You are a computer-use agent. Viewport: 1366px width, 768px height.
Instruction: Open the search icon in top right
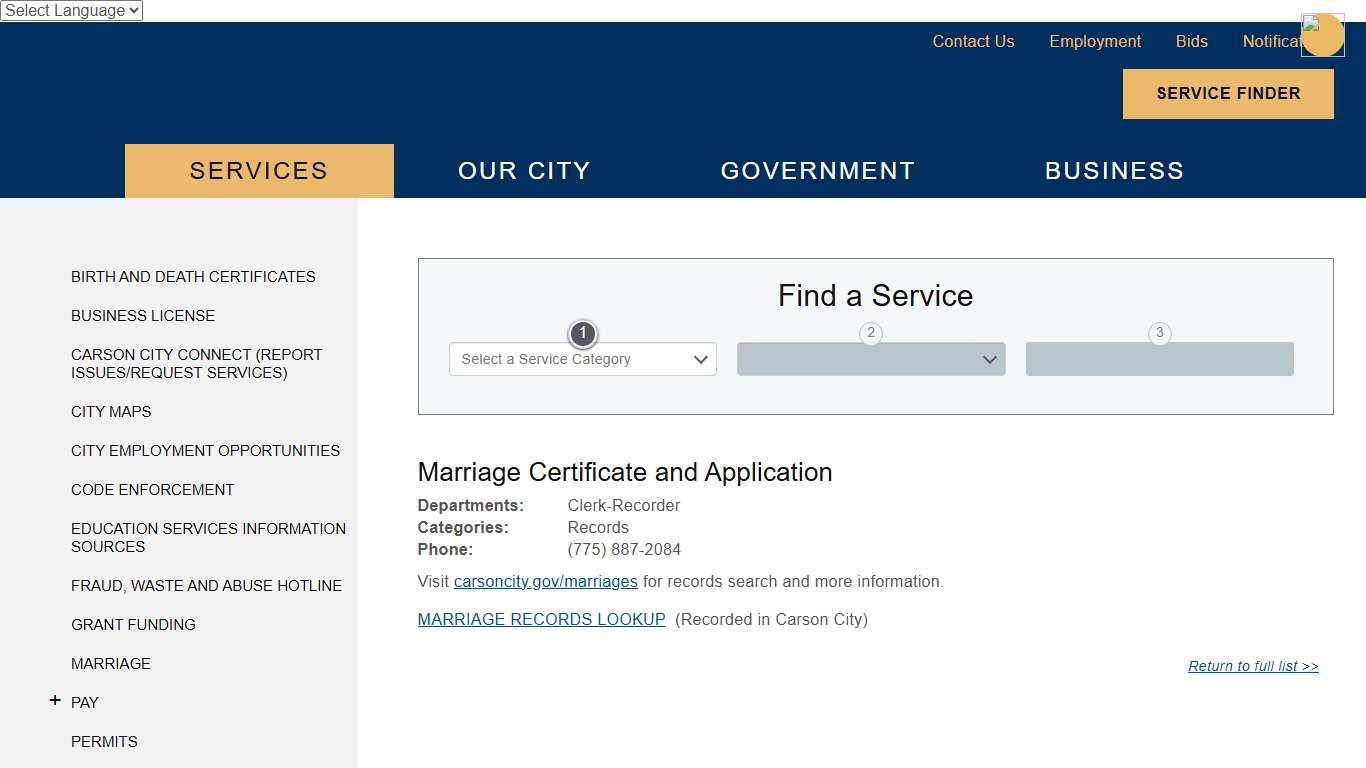click(1322, 35)
